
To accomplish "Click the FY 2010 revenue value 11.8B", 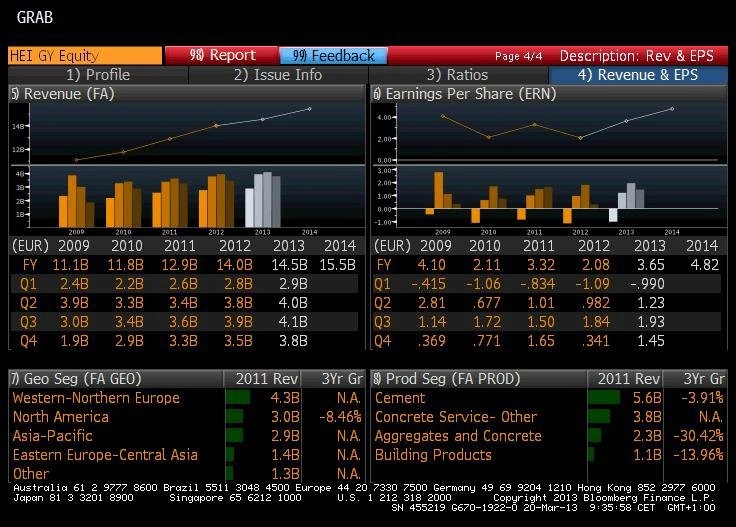I will pyautogui.click(x=125, y=265).
